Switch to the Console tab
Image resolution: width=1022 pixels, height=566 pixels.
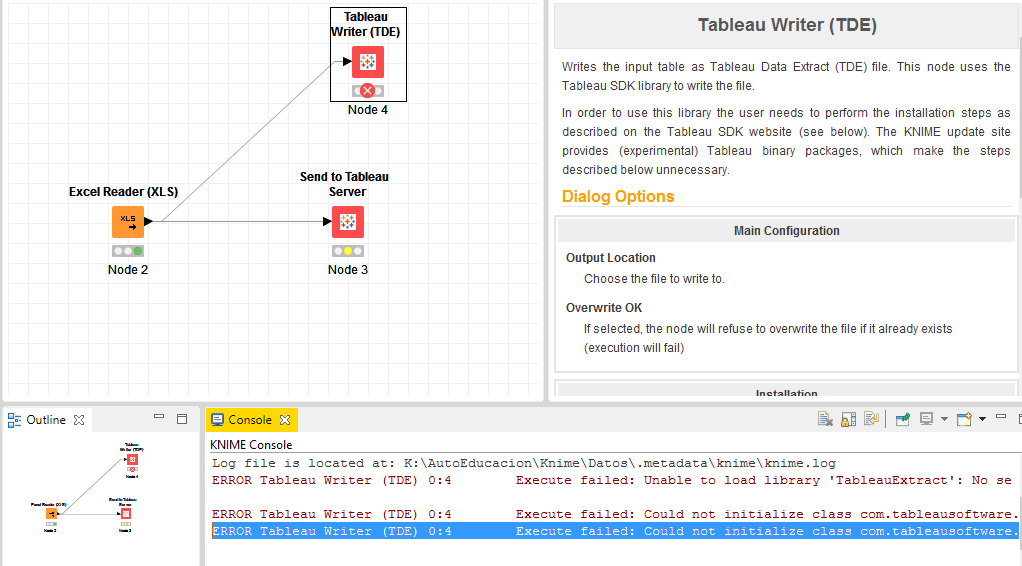[250, 420]
